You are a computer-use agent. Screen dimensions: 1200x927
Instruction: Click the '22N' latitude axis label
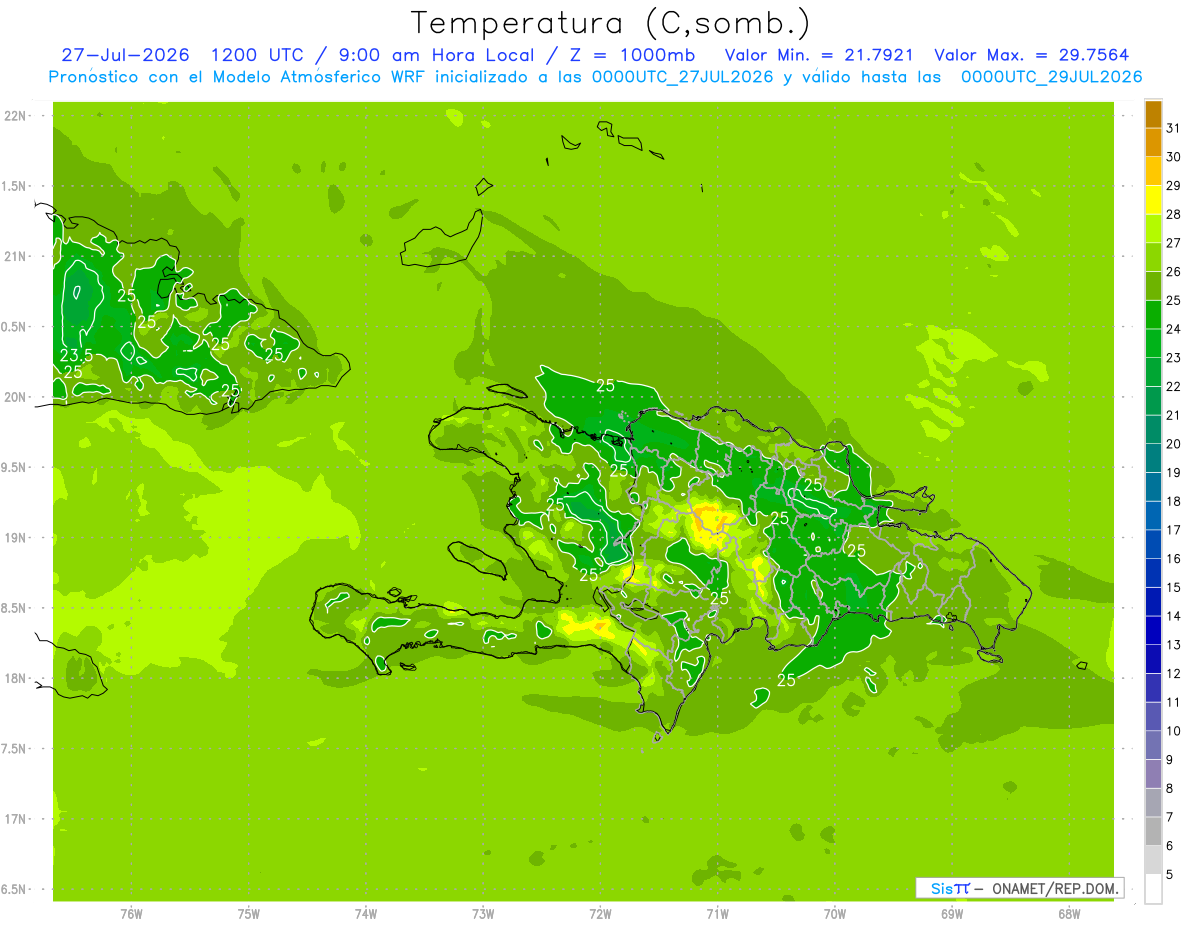click(x=16, y=116)
